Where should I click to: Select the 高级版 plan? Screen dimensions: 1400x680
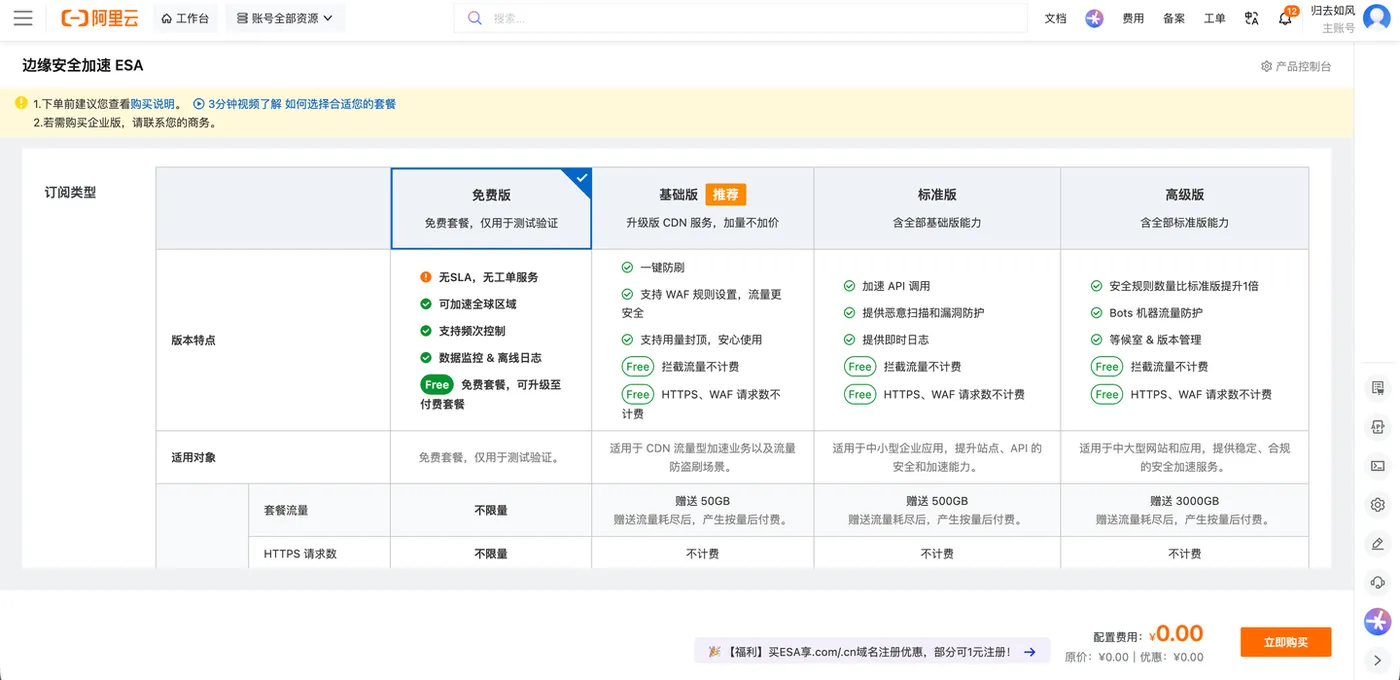click(x=1184, y=208)
